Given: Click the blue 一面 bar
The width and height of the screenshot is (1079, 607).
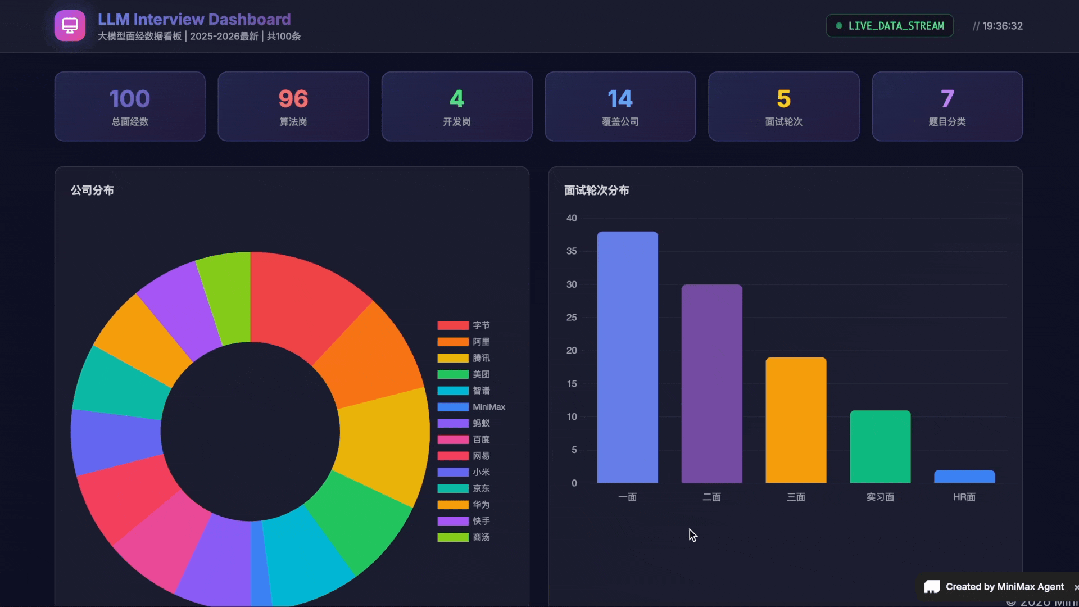Looking at the screenshot, I should pos(627,357).
